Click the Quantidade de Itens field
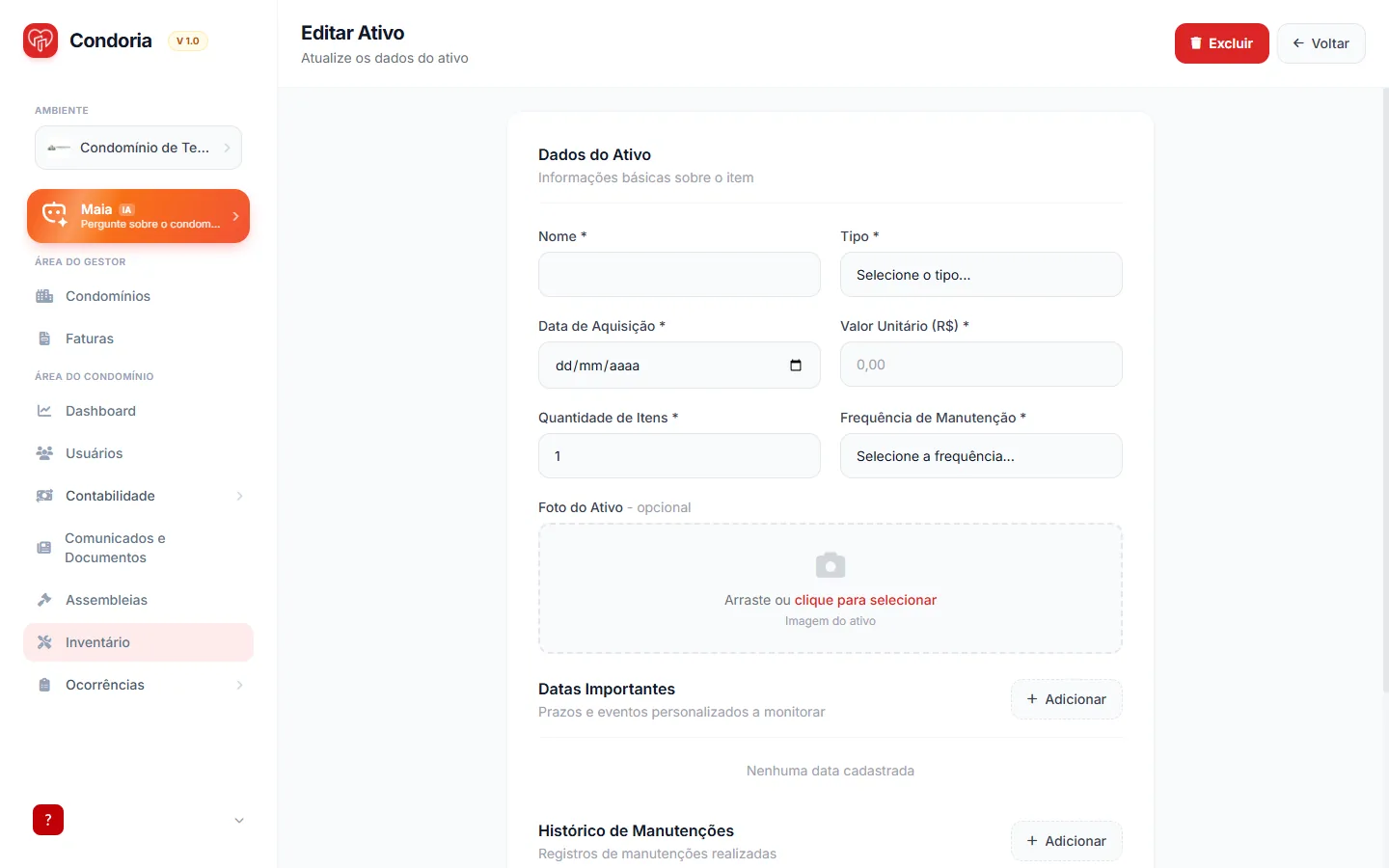 click(679, 456)
